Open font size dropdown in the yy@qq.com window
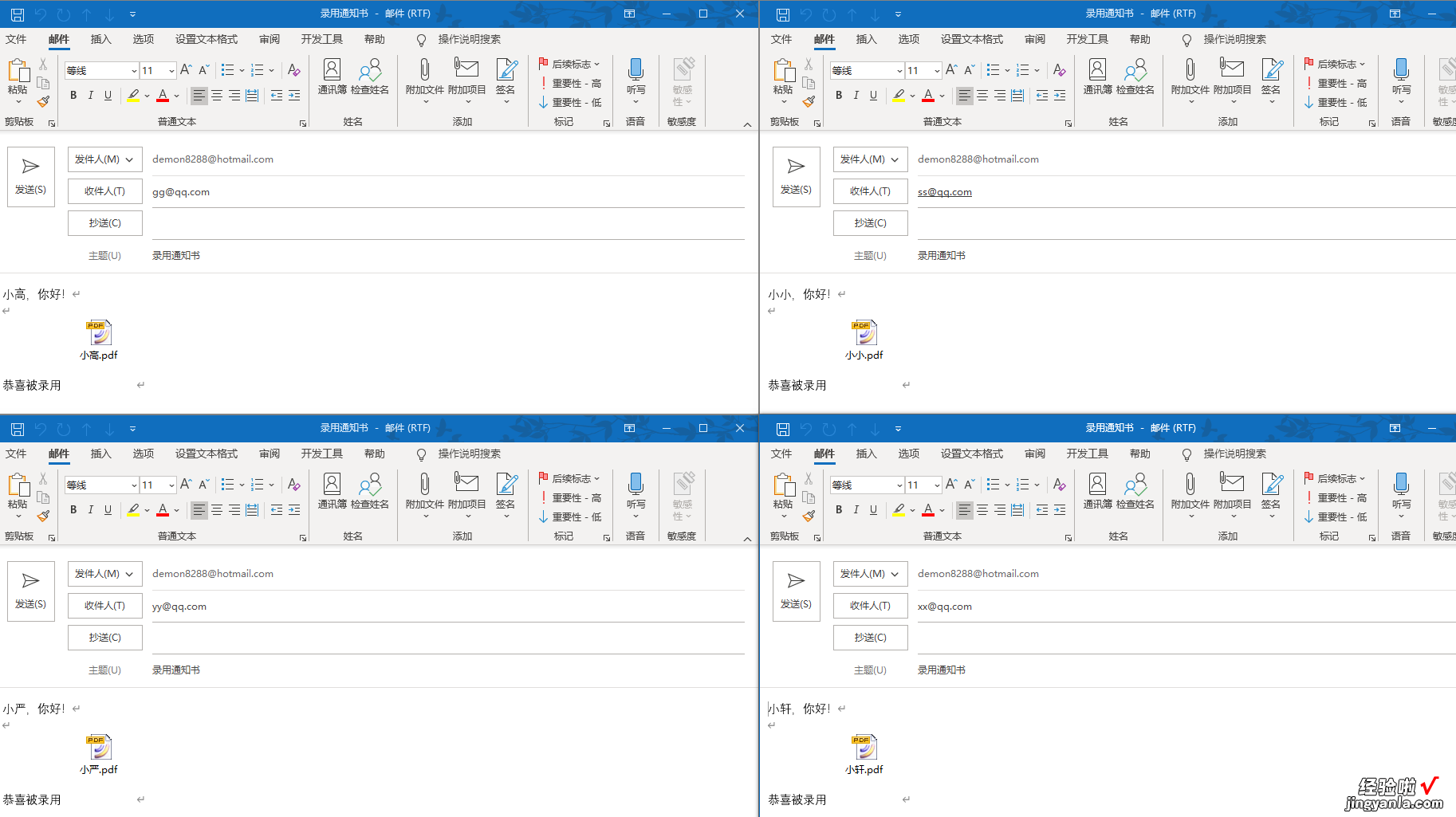 (x=171, y=485)
